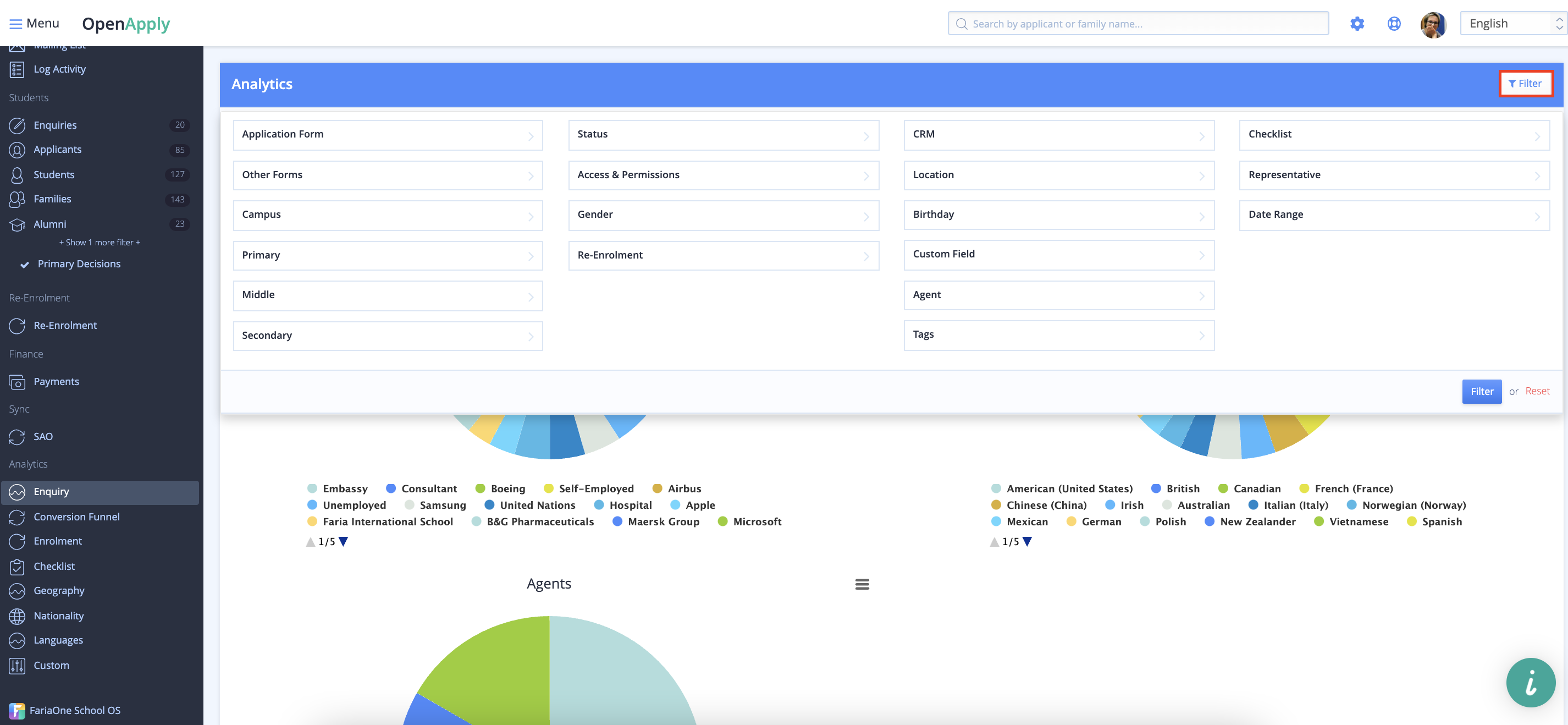
Task: Open the help lifebuoy icon
Action: pyautogui.click(x=1394, y=24)
